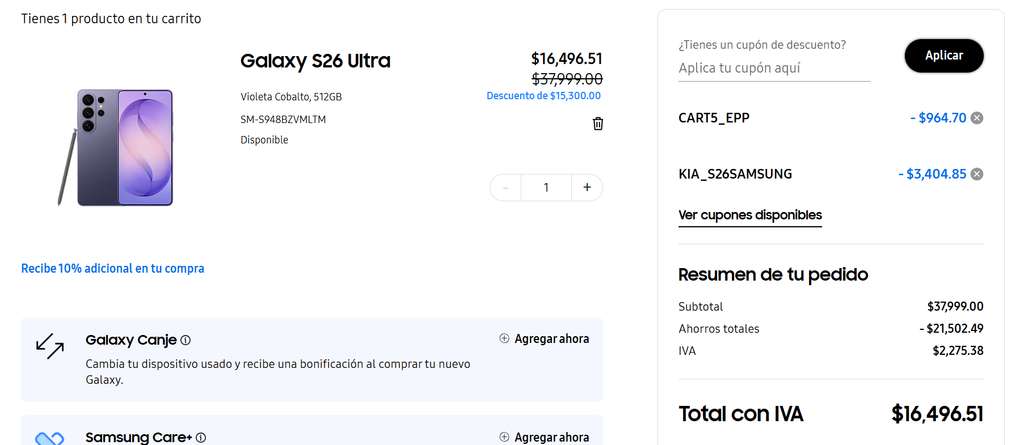The image size is (1024, 445).
Task: Focus the coupon code input field
Action: [774, 68]
